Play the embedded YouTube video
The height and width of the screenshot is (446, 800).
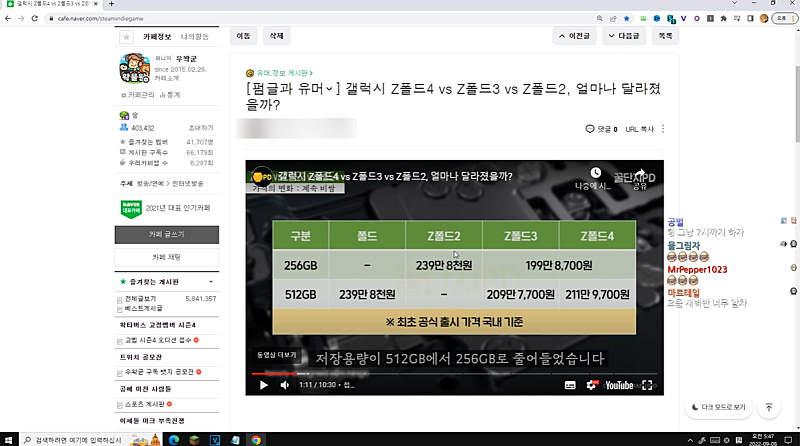coord(263,385)
